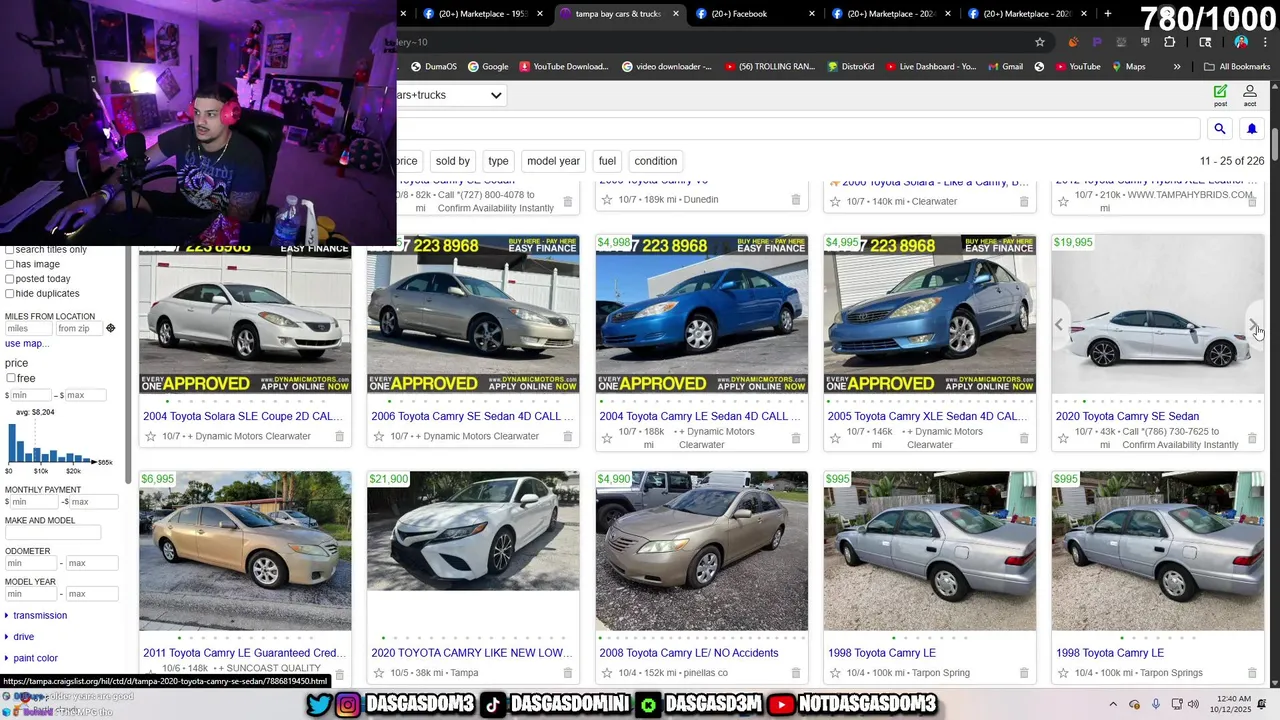Screen dimensions: 1280x720
Task: Open YouTube Download bookmark
Action: 563,67
